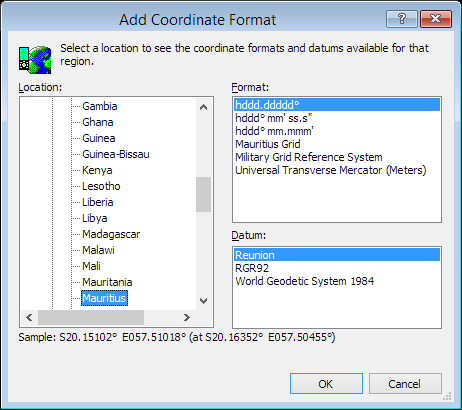Select the Reunion datum

point(337,255)
